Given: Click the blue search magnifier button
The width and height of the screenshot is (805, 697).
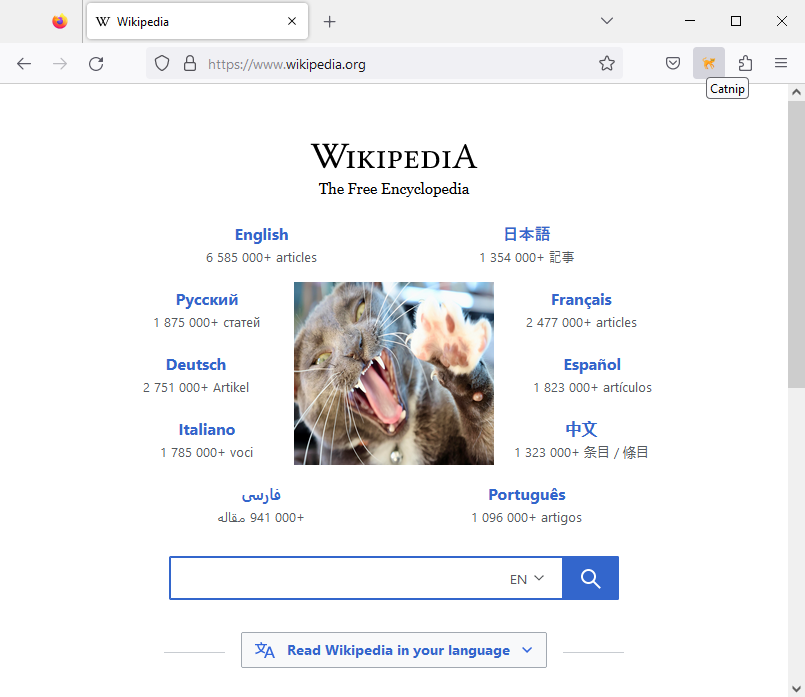Looking at the screenshot, I should pos(590,578).
